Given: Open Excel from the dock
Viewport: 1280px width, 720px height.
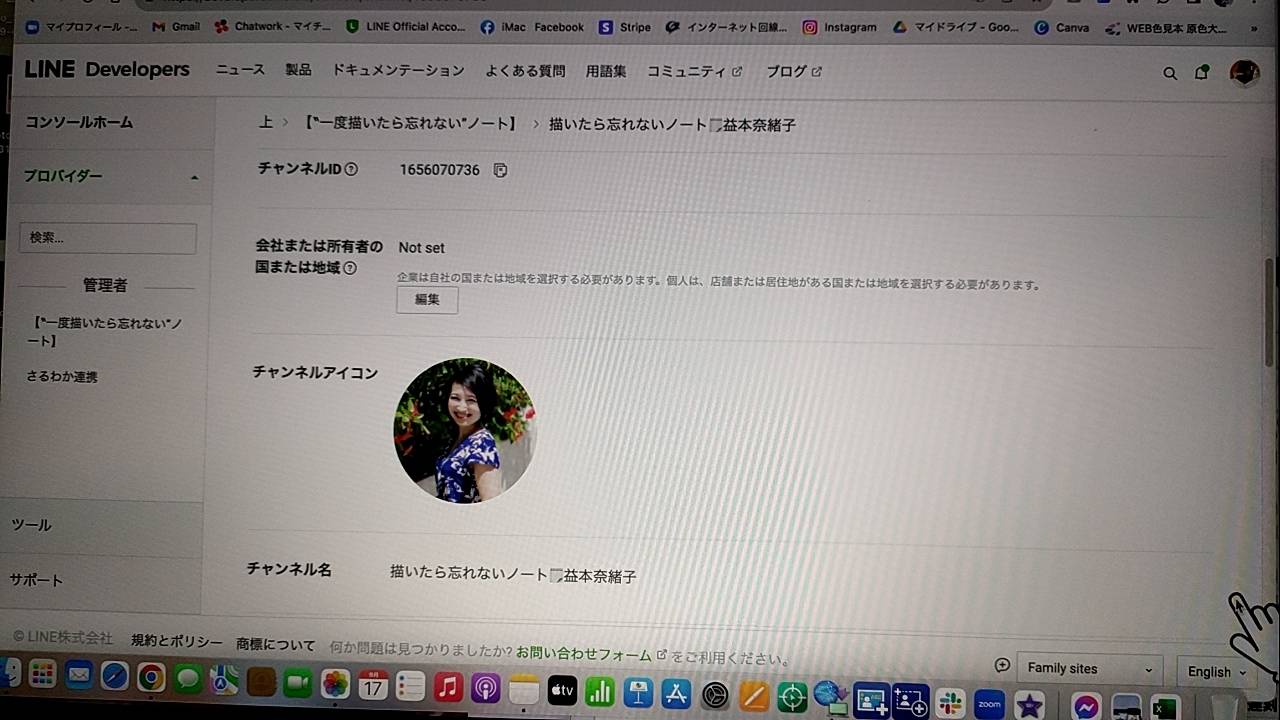Looking at the screenshot, I should point(1164,708).
